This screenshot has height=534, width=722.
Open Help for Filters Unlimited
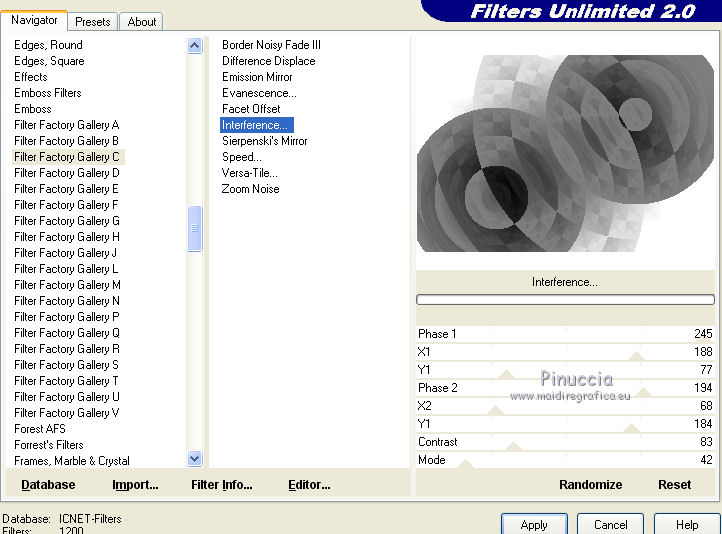click(x=687, y=525)
